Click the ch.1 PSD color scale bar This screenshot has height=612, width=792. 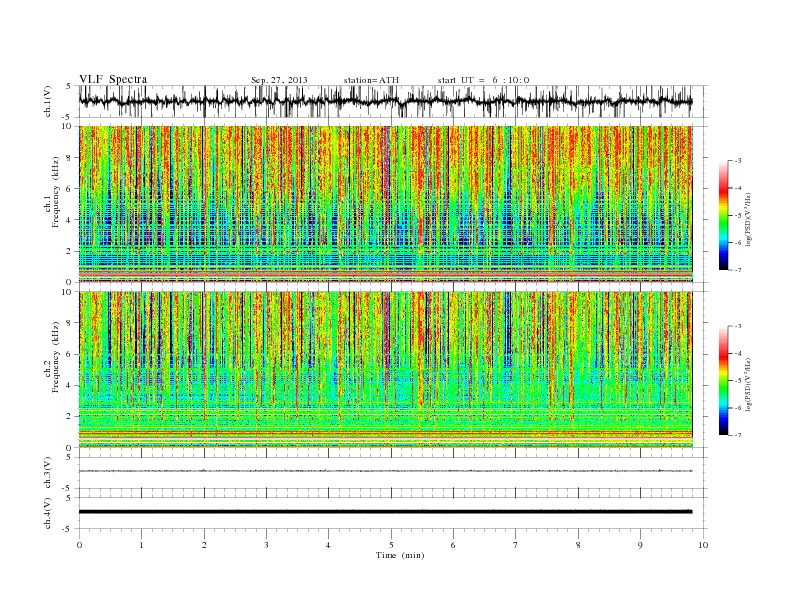coord(723,215)
